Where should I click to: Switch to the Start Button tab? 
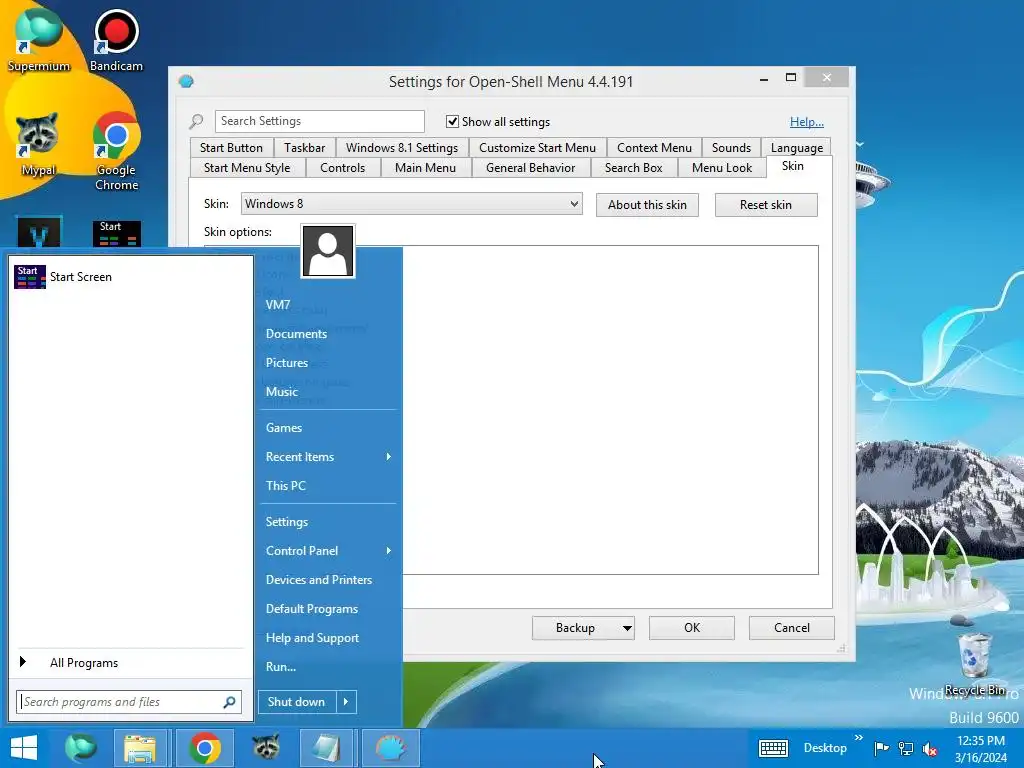pos(231,148)
